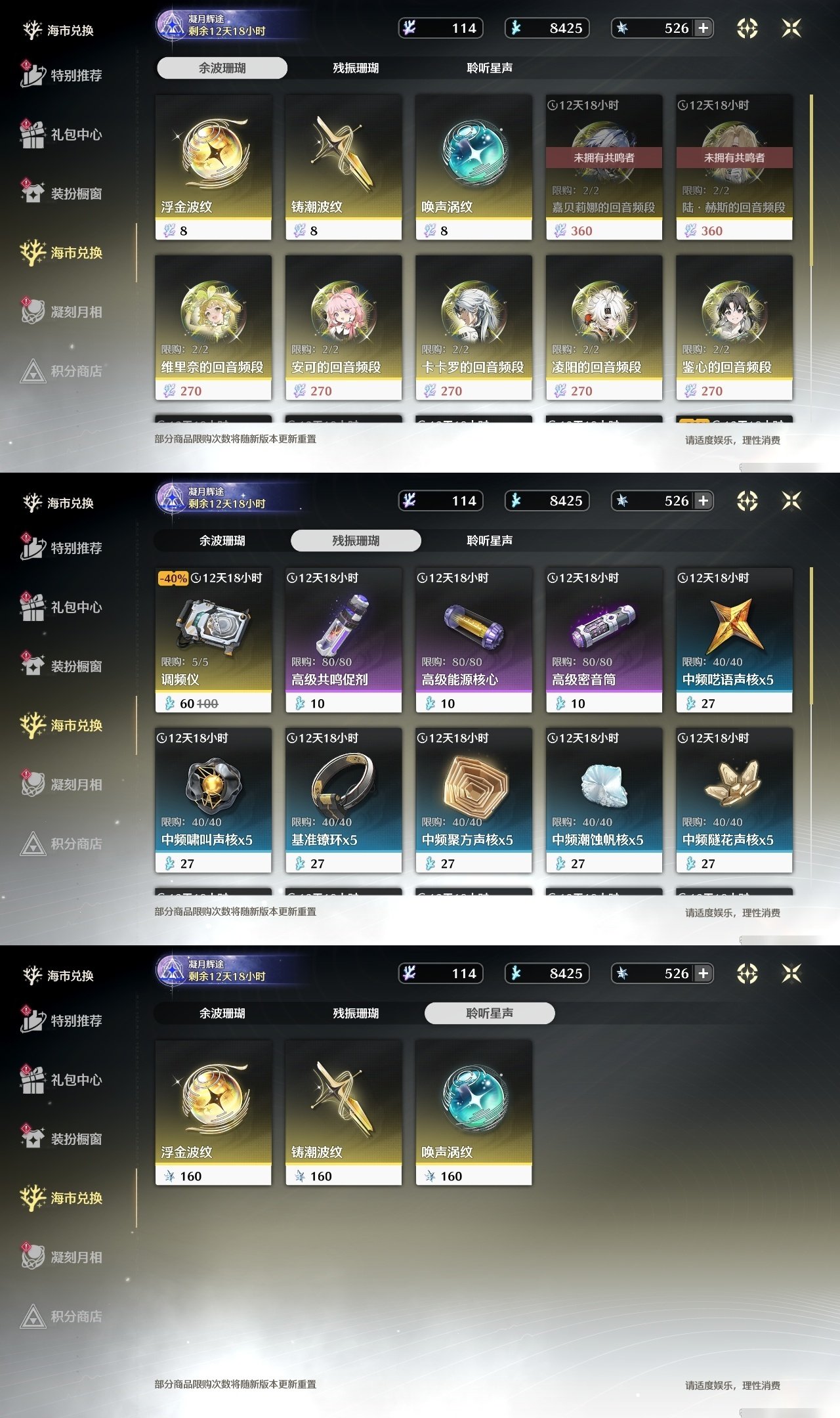
Task: Select the locked 嘉贝莉娜的回音频段 card
Action: pyautogui.click(x=604, y=167)
